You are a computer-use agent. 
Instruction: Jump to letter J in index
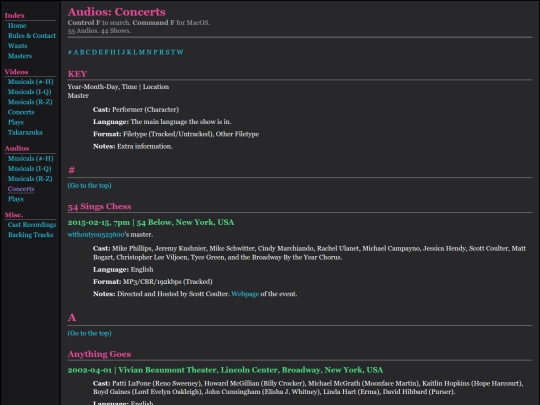123,52
